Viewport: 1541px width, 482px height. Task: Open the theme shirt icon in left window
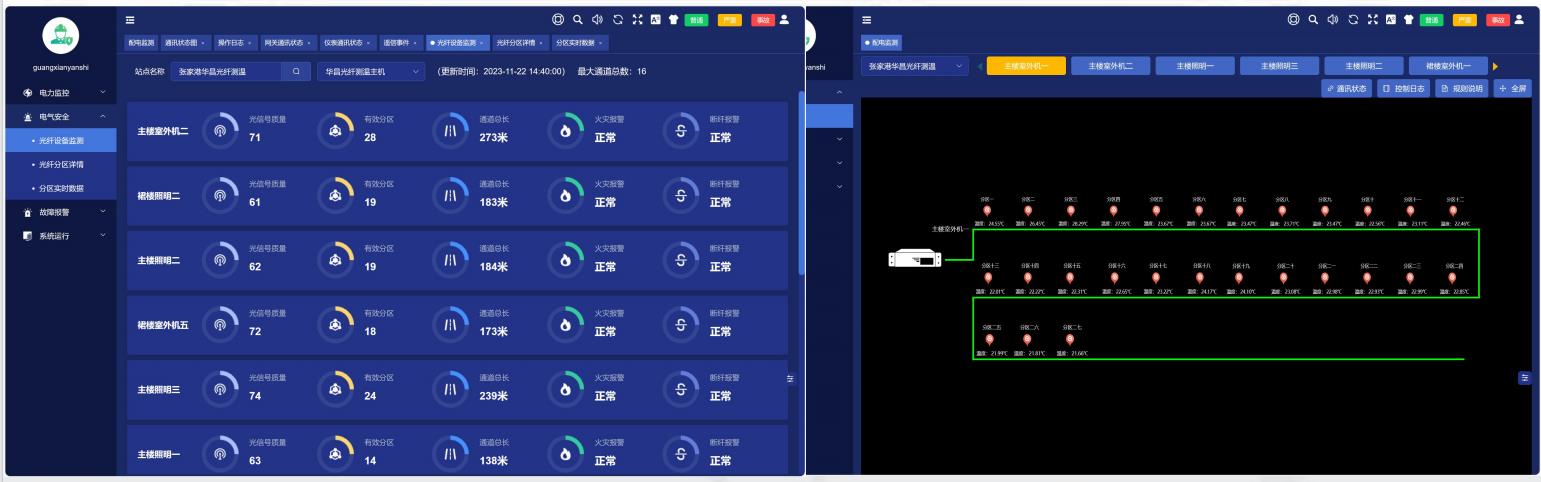point(672,20)
